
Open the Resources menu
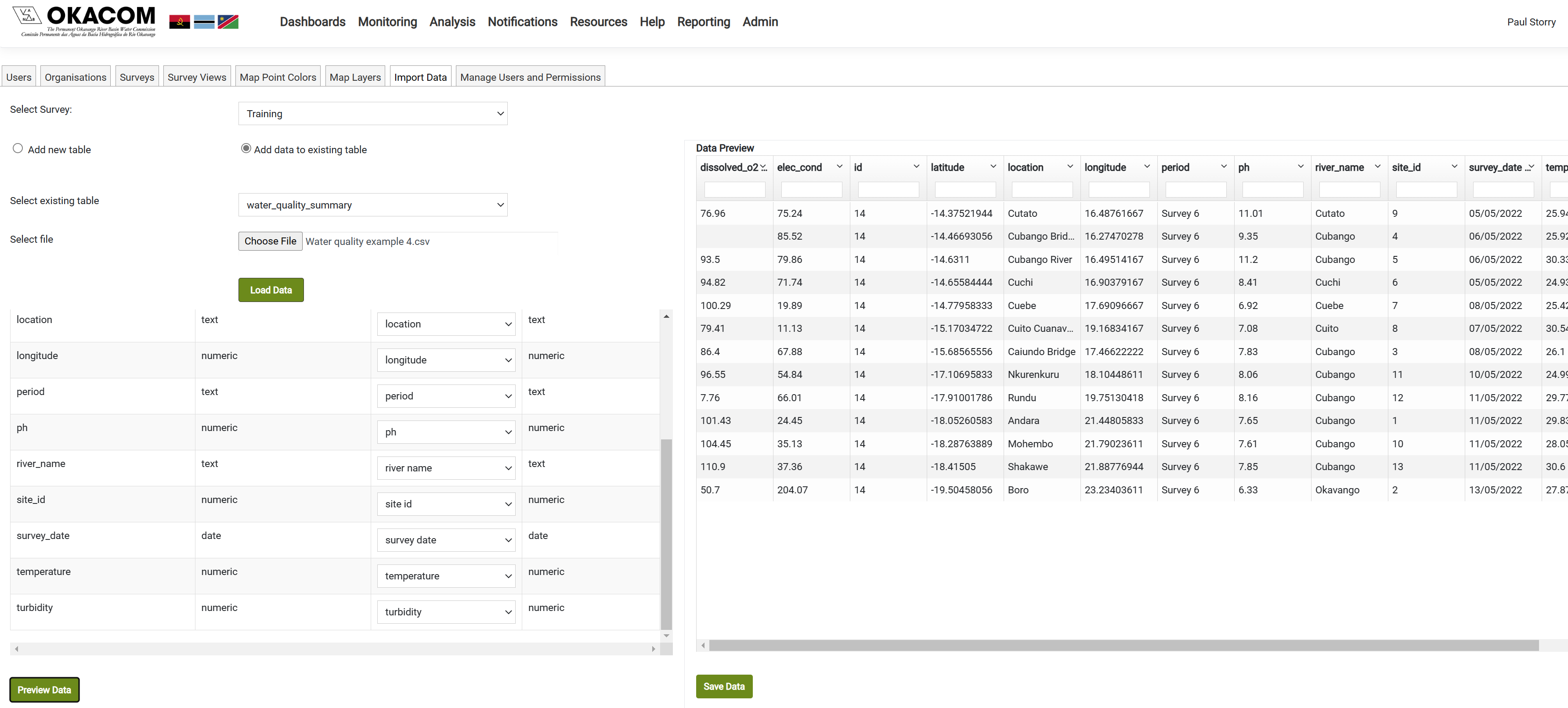point(598,22)
